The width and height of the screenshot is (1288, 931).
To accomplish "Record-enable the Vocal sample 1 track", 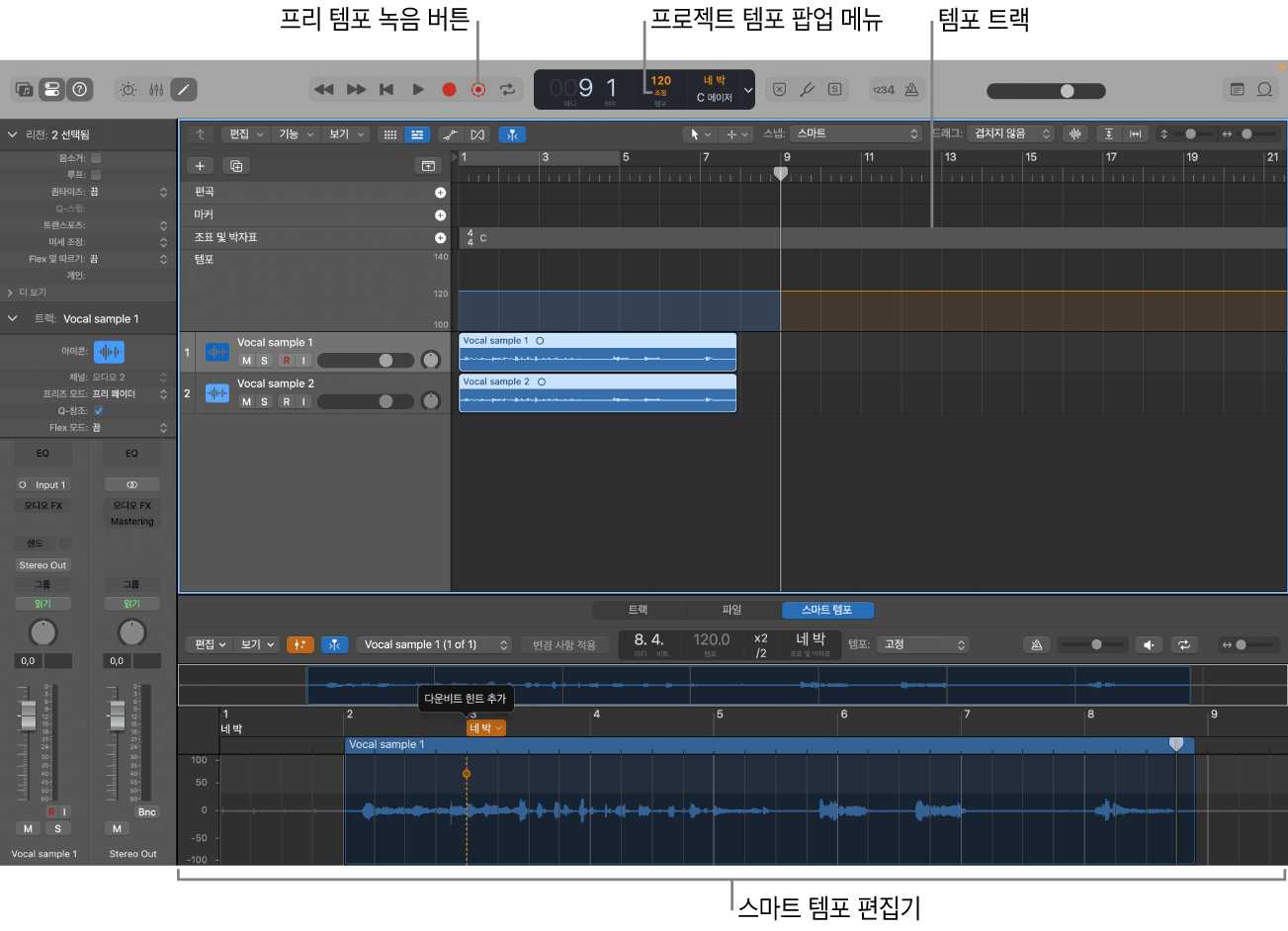I will 287,361.
